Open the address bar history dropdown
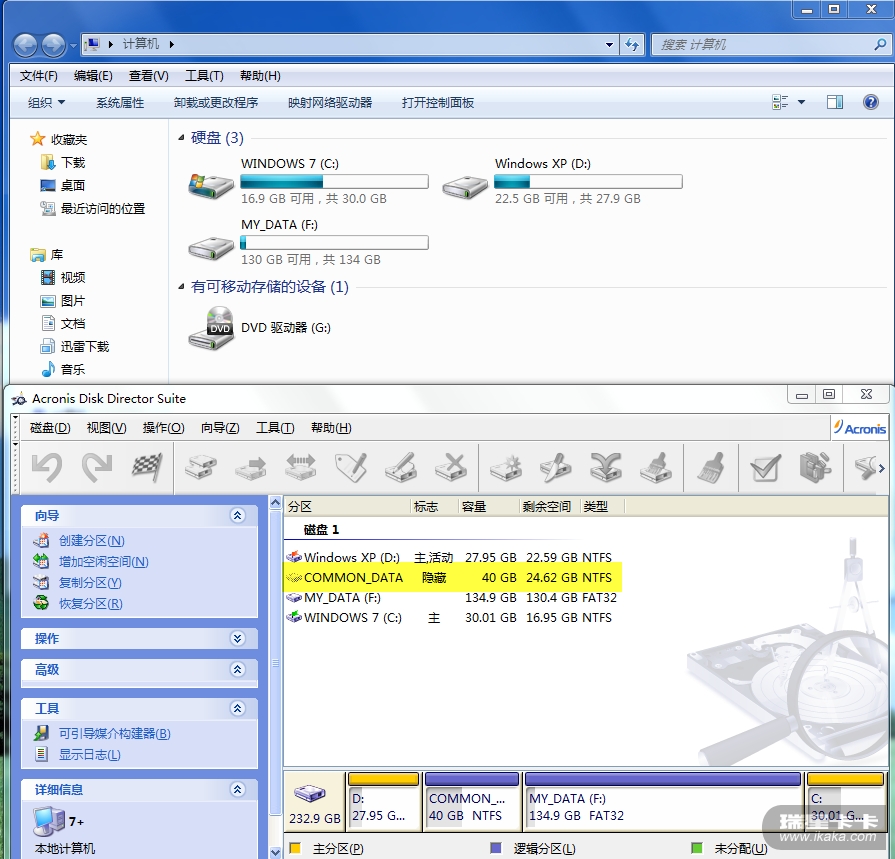The height and width of the screenshot is (859, 895). (x=610, y=45)
